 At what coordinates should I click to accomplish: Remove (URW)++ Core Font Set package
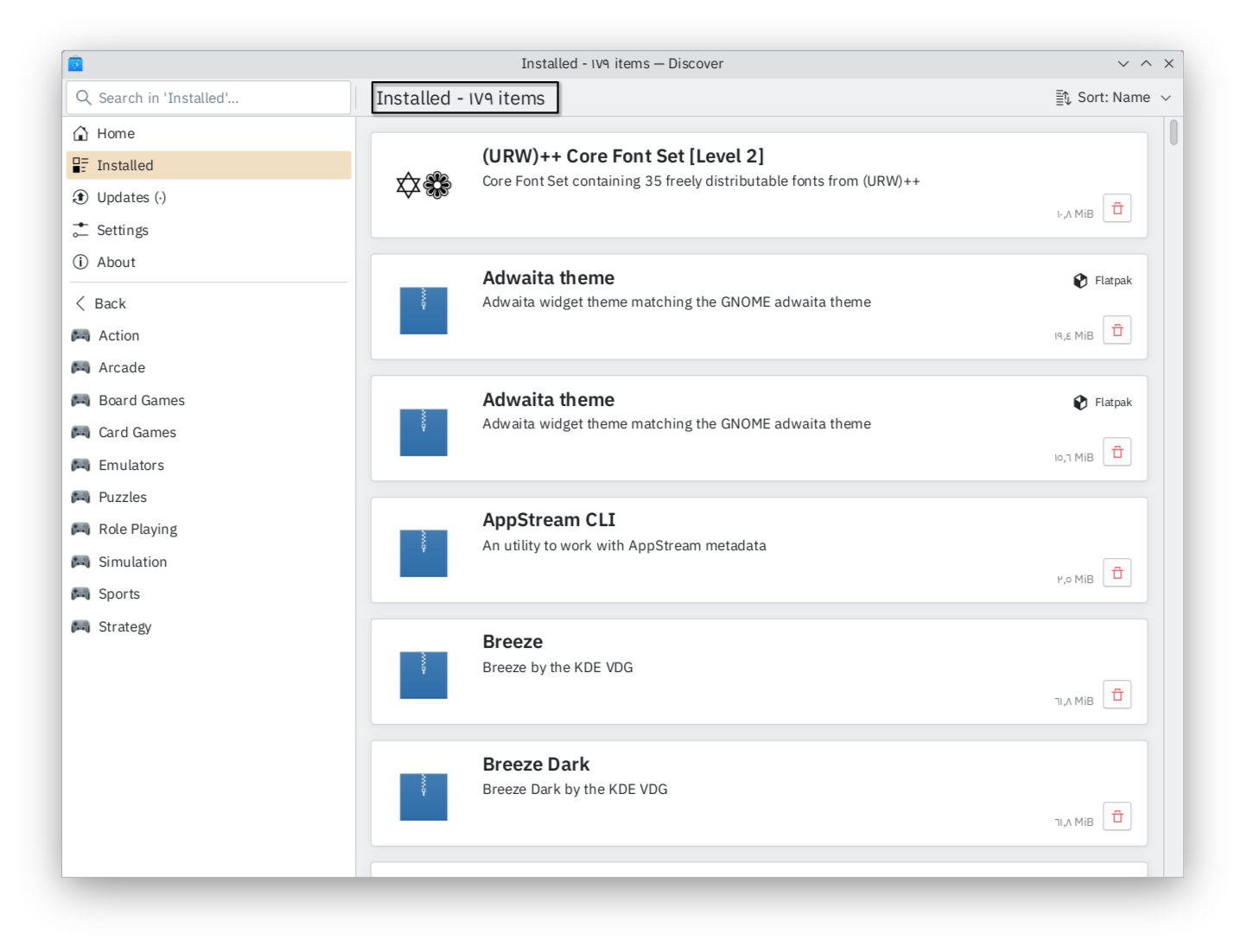pyautogui.click(x=1117, y=208)
